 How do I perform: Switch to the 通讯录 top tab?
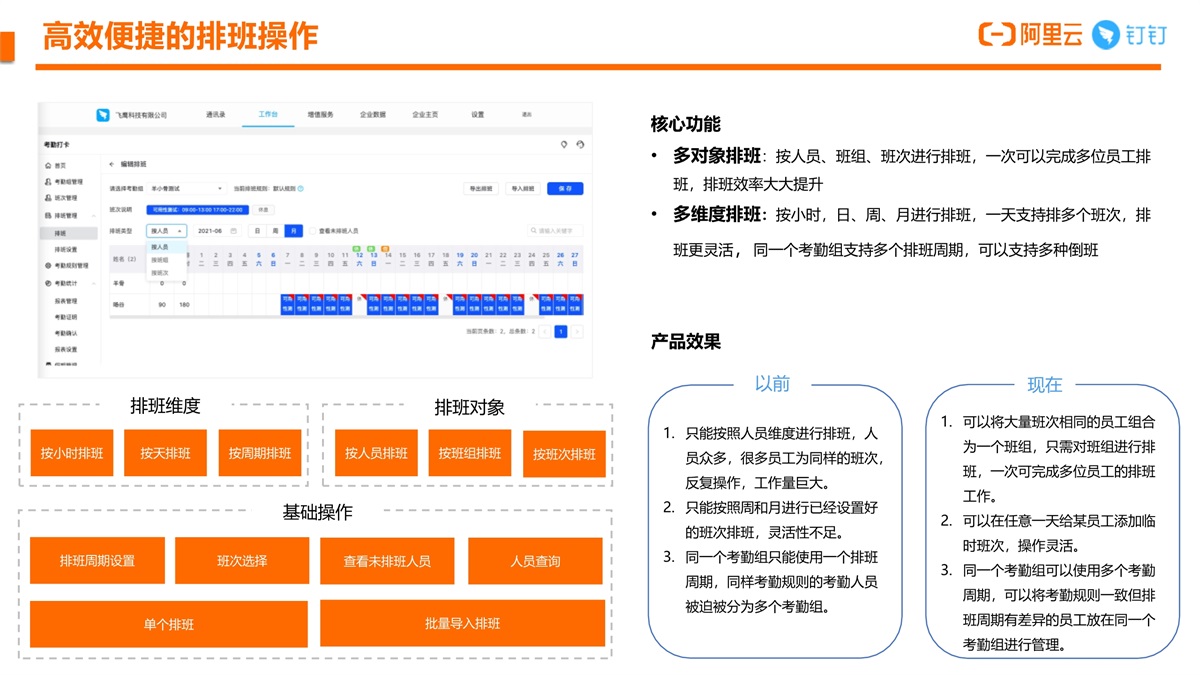pyautogui.click(x=216, y=115)
